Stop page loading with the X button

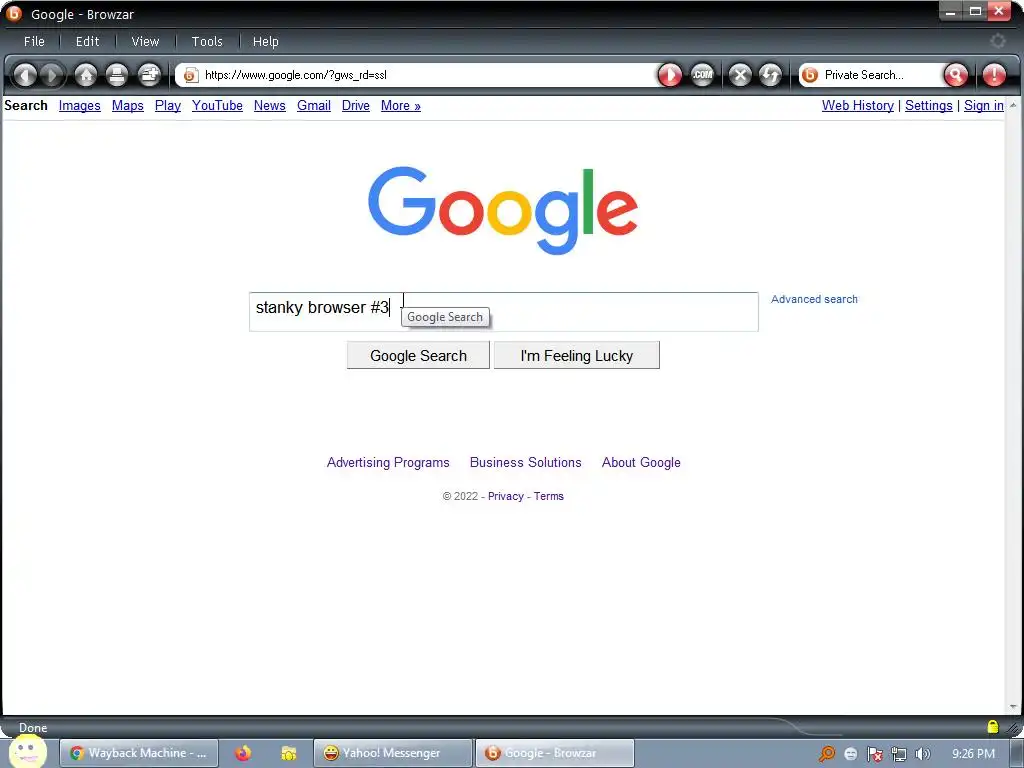(740, 75)
